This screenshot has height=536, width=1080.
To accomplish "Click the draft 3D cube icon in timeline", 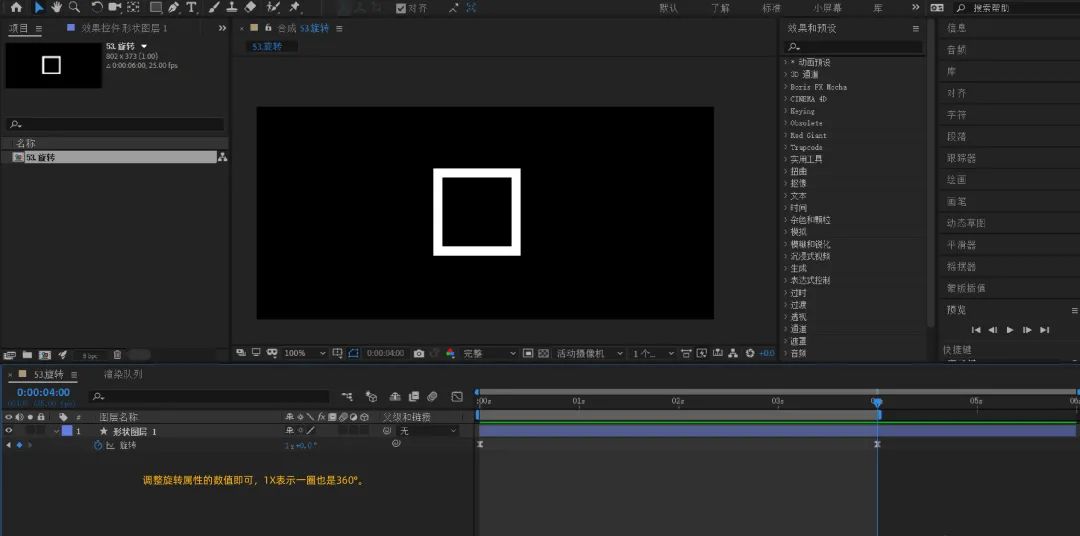I will [371, 396].
